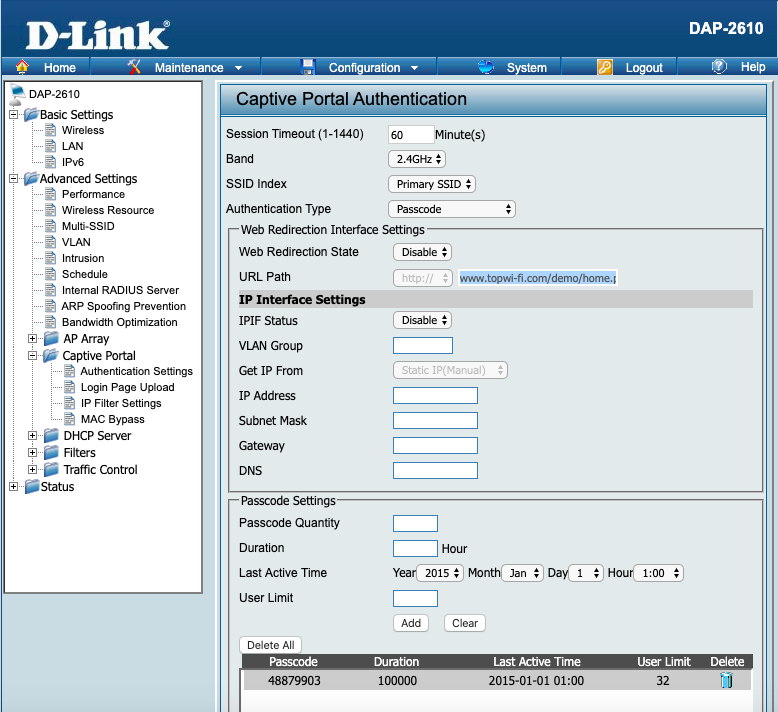Viewport: 778px width, 712px height.
Task: Click the LAN page icon
Action: [51, 146]
